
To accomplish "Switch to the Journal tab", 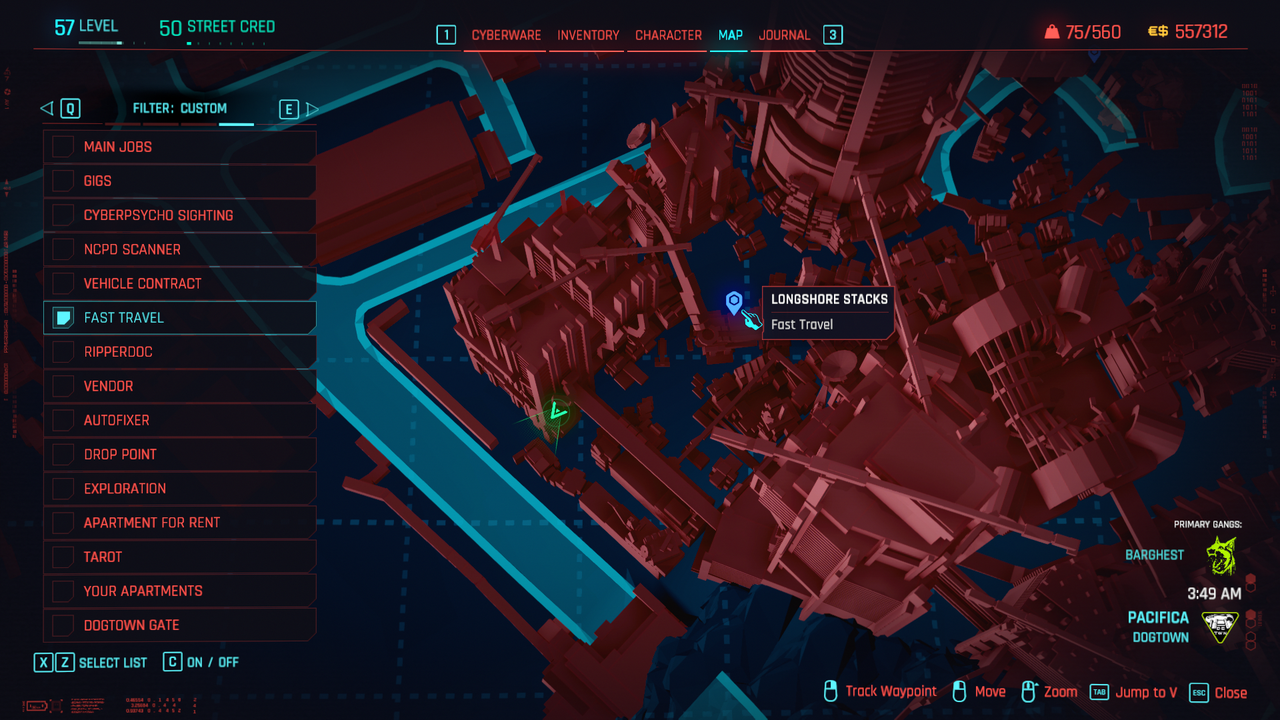I will pos(784,35).
